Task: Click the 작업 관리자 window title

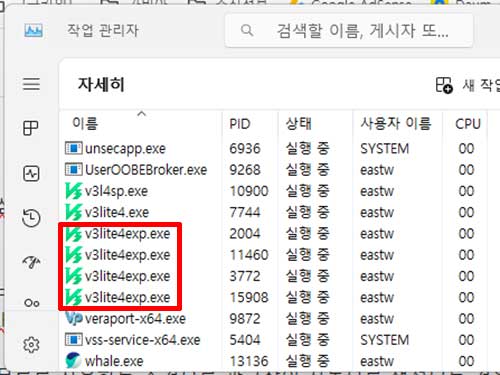Action: pos(103,31)
